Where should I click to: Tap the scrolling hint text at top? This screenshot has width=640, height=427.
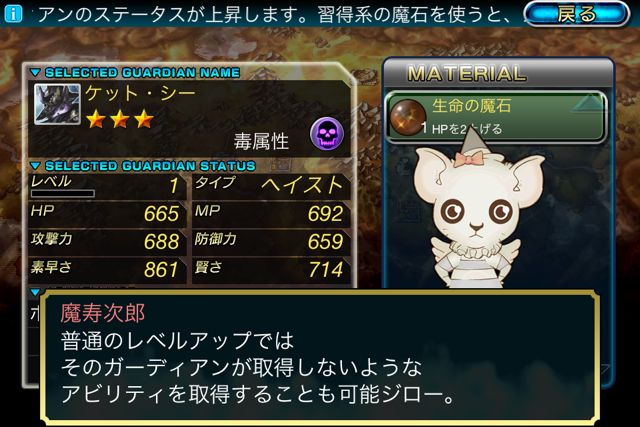click(276, 14)
